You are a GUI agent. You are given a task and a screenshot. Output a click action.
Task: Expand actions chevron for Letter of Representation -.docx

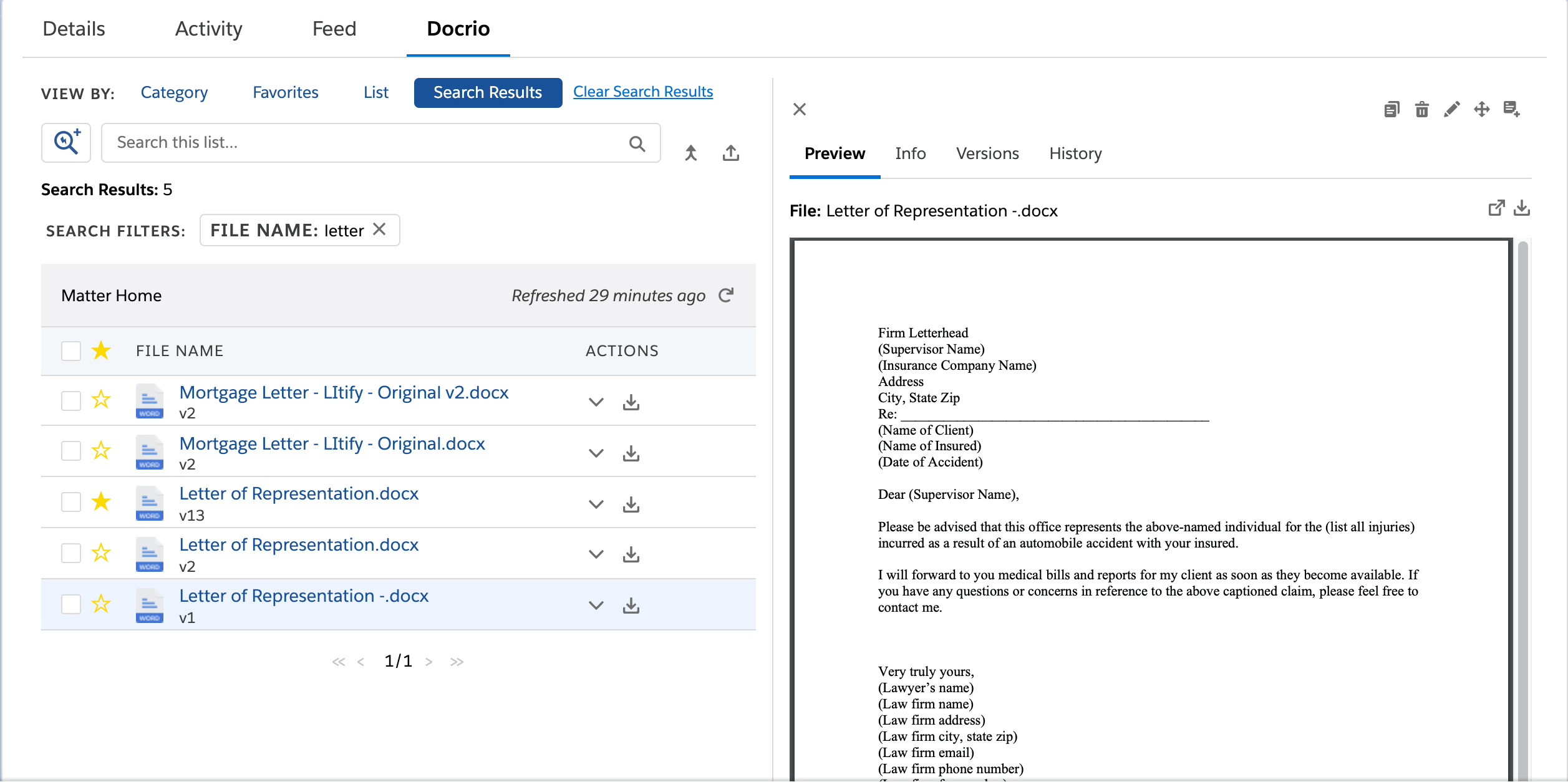pyautogui.click(x=596, y=606)
